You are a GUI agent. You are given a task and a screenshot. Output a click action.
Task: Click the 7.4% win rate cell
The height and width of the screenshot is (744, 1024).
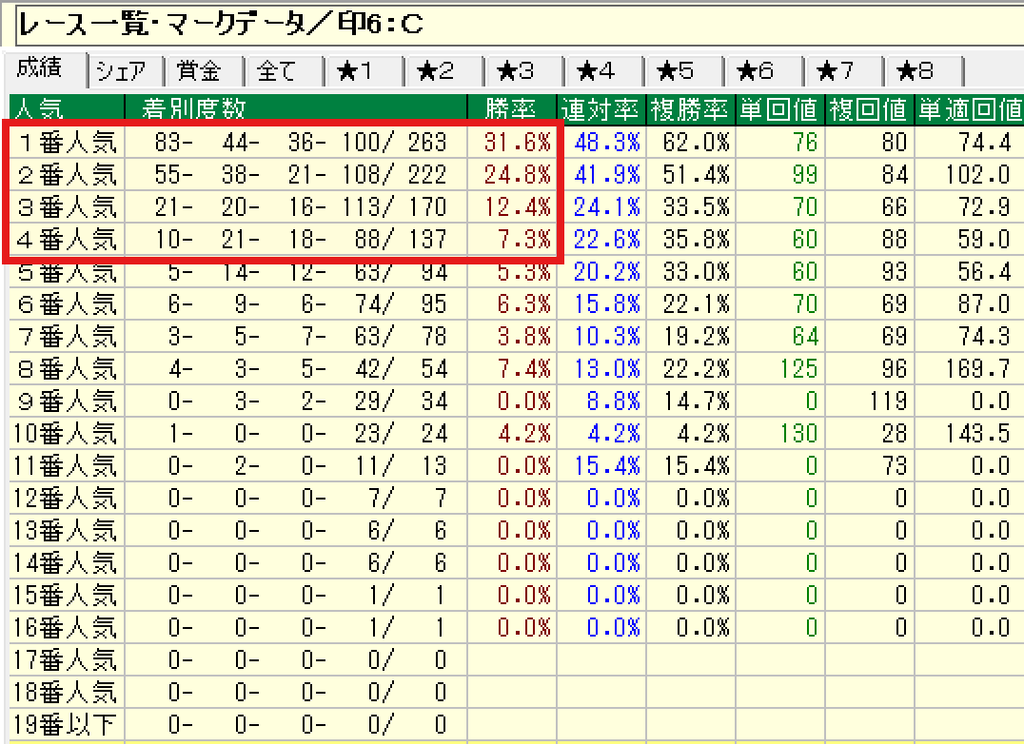point(512,368)
